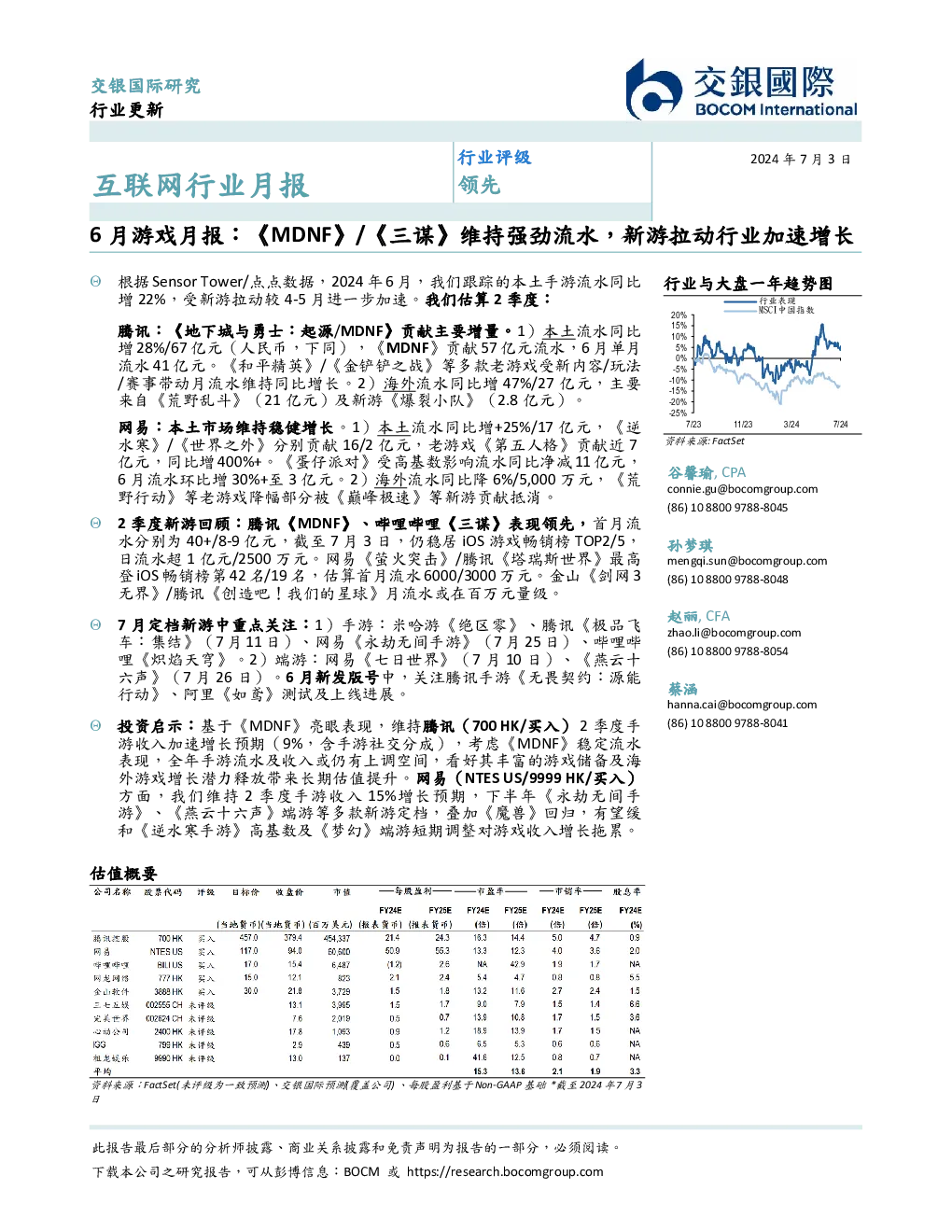Click hanna.cai@bocomgroup.com email address

tap(742, 705)
